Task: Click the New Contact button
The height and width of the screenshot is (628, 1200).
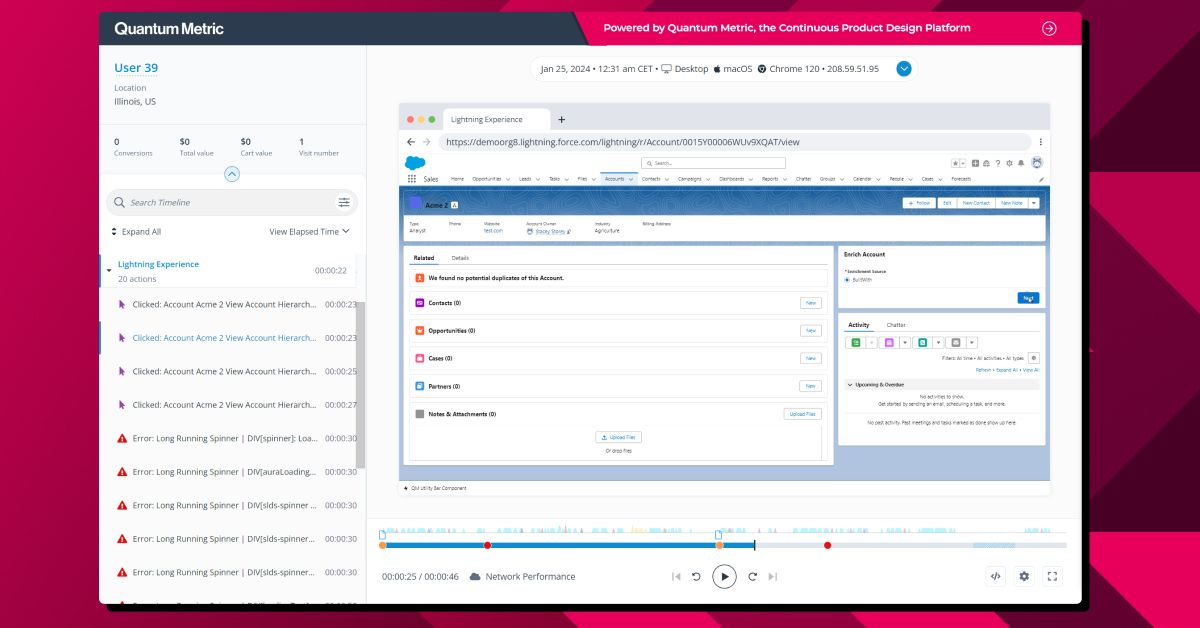Action: pos(976,203)
